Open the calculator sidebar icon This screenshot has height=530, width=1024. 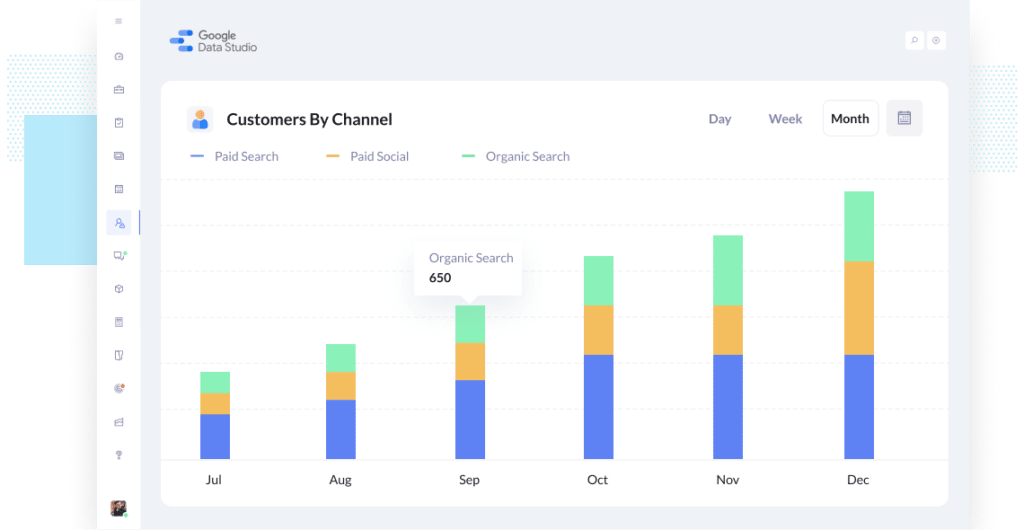(119, 322)
